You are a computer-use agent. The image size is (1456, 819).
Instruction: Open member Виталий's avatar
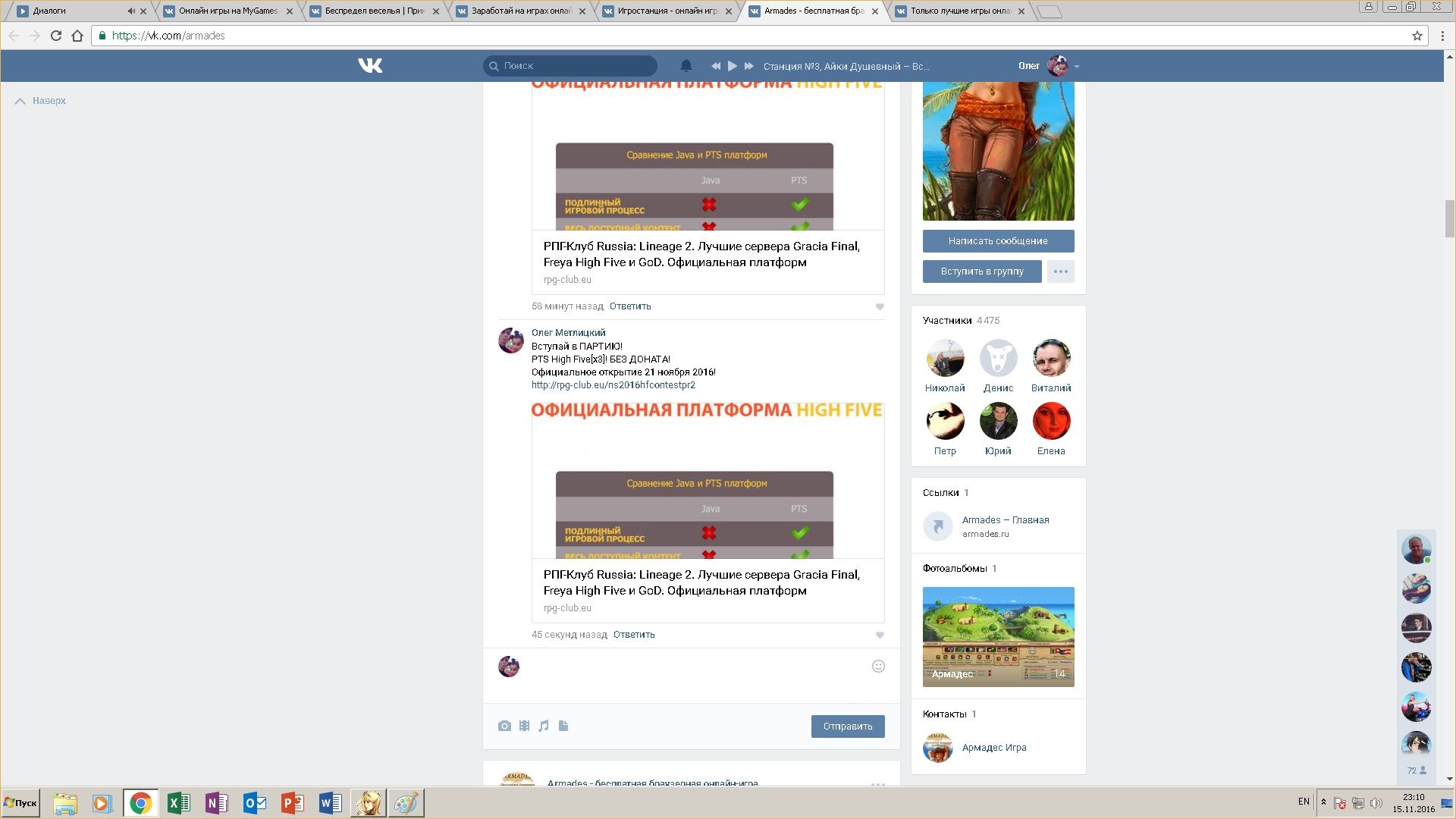tap(1051, 358)
